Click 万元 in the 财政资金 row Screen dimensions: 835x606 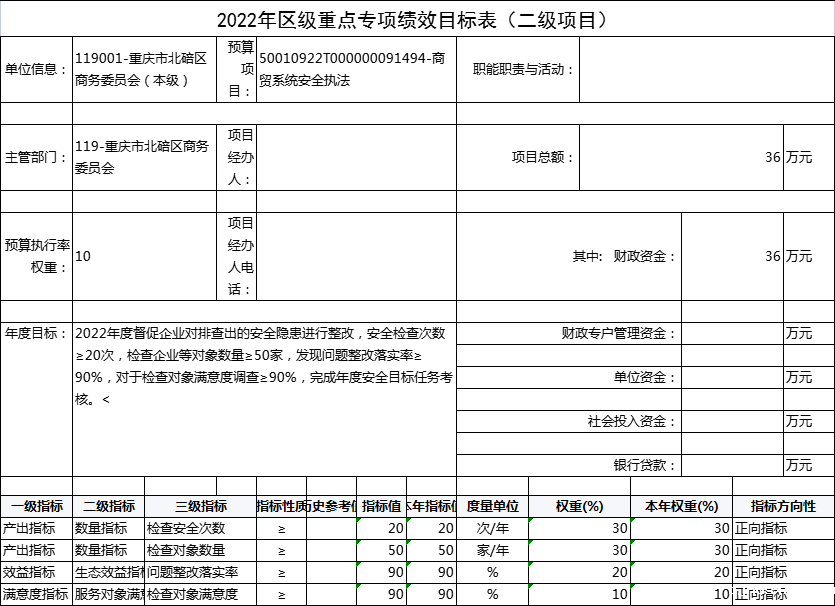(799, 256)
